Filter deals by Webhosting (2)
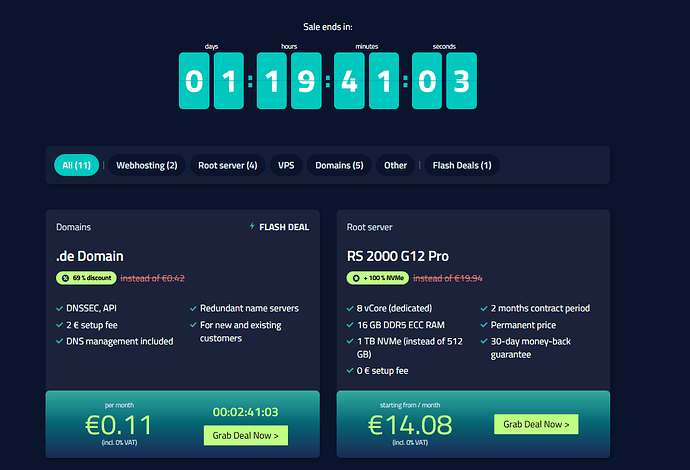Screen dimensions: 690x470 pos(147,165)
